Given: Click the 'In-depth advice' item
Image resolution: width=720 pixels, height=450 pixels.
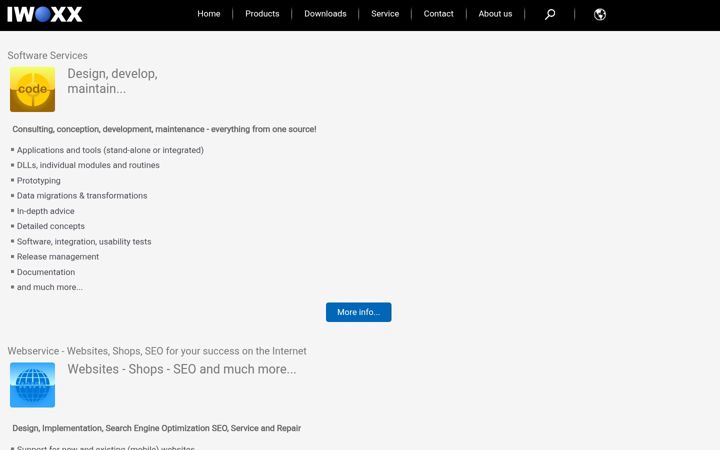Looking at the screenshot, I should tap(45, 211).
